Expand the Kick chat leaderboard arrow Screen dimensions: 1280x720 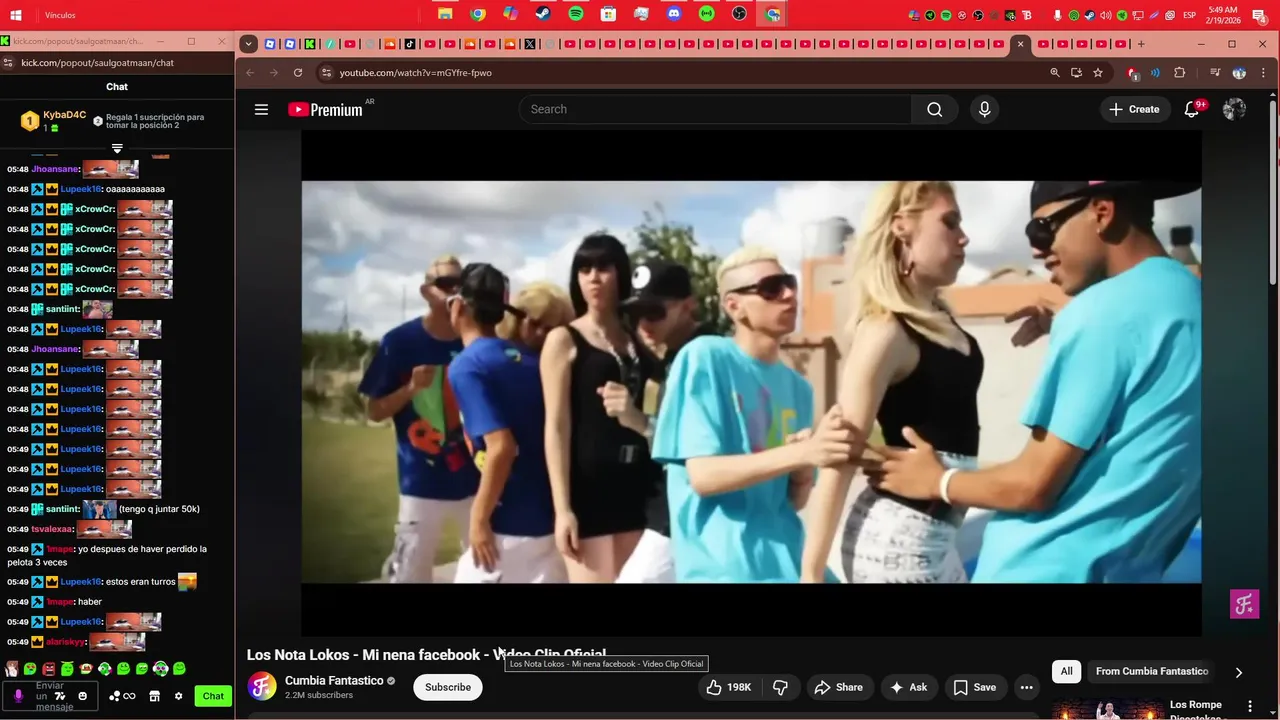[x=117, y=149]
